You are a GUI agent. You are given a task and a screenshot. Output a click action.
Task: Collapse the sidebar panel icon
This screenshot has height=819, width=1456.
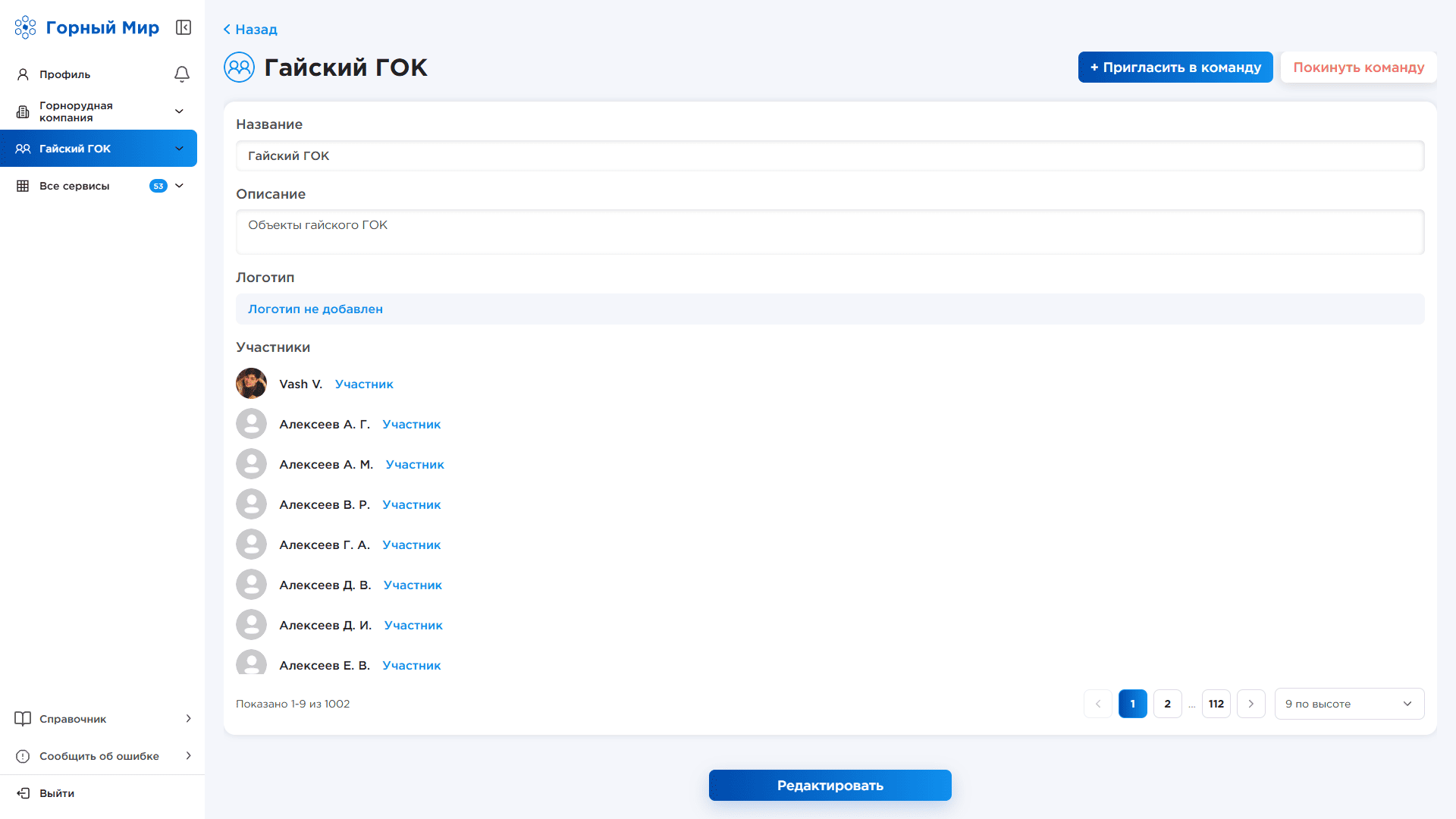[x=184, y=27]
